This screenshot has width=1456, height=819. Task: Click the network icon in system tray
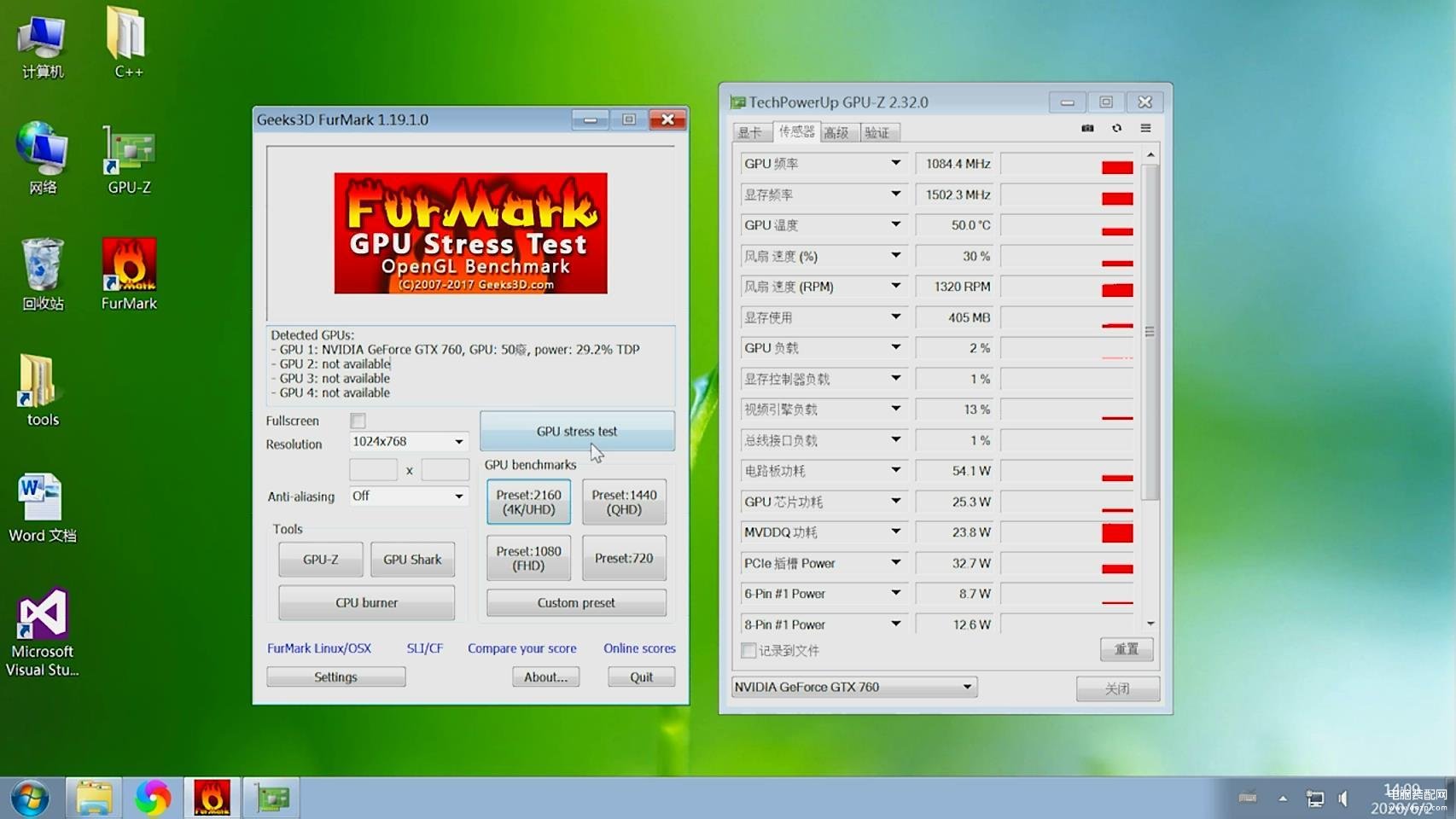(x=1314, y=799)
